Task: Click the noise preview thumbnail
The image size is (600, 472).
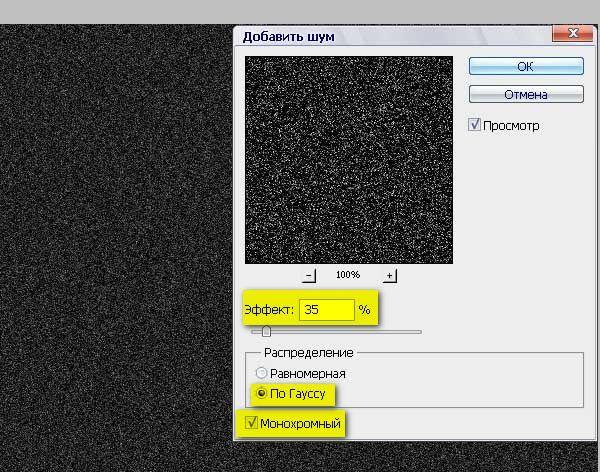Action: (x=349, y=160)
